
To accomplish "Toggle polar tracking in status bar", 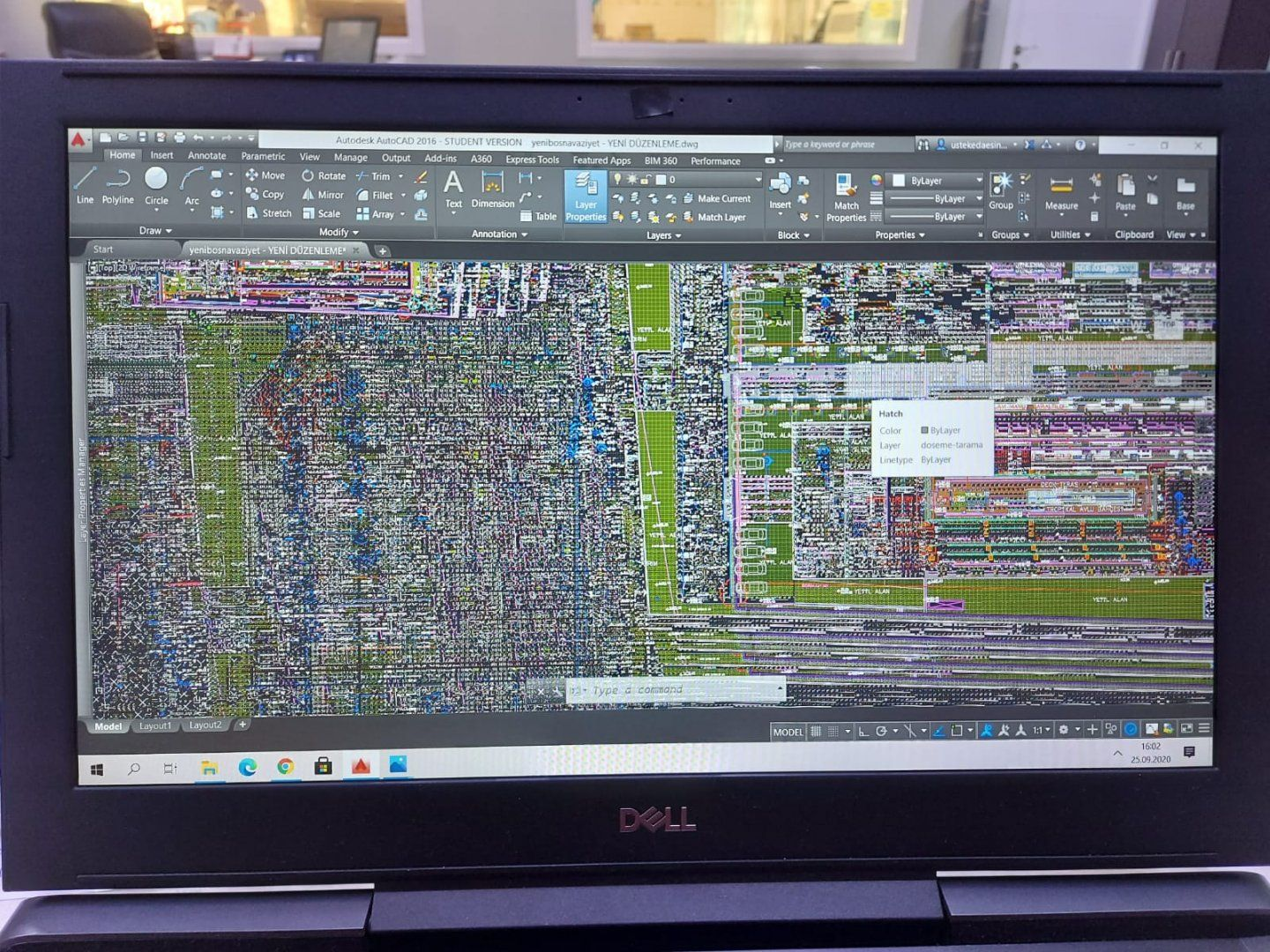I will pos(880,731).
